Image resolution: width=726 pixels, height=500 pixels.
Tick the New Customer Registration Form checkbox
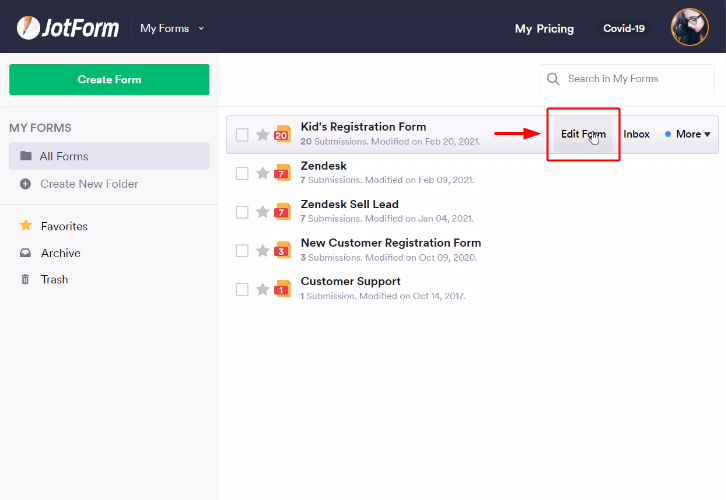[242, 250]
